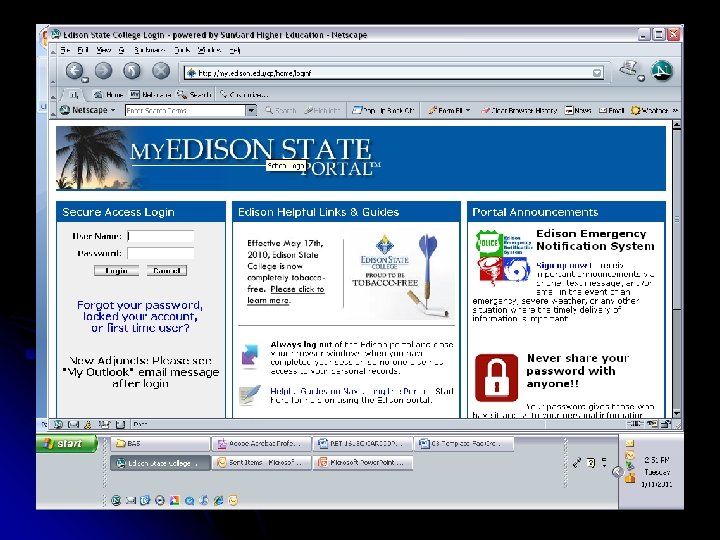Screen dimensions: 720x540
Task: Expand hidden system tray icons arrow
Action: [x=618, y=472]
